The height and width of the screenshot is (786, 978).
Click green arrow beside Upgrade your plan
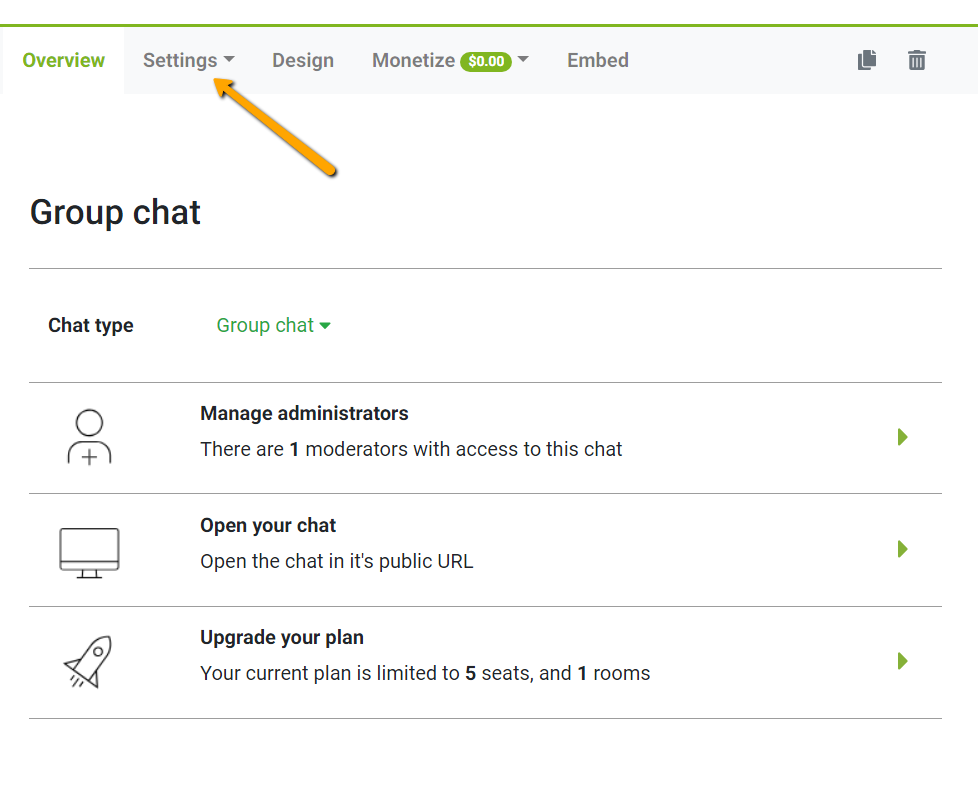pyautogui.click(x=903, y=661)
